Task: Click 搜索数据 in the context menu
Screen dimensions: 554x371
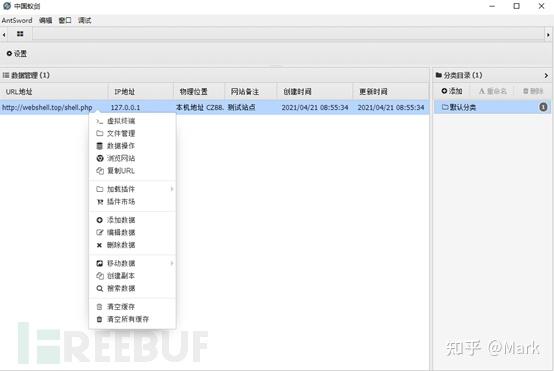Action: click(x=132, y=289)
